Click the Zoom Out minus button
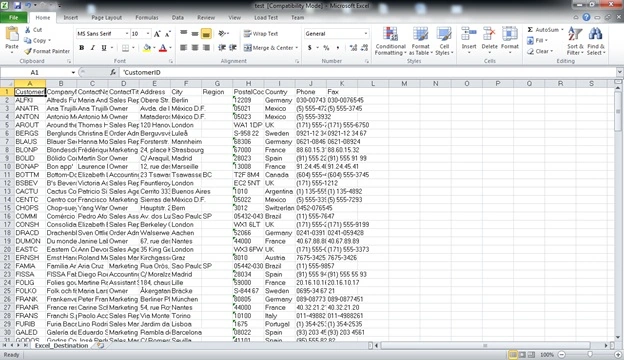624x360 pixels. pyautogui.click(x=562, y=354)
